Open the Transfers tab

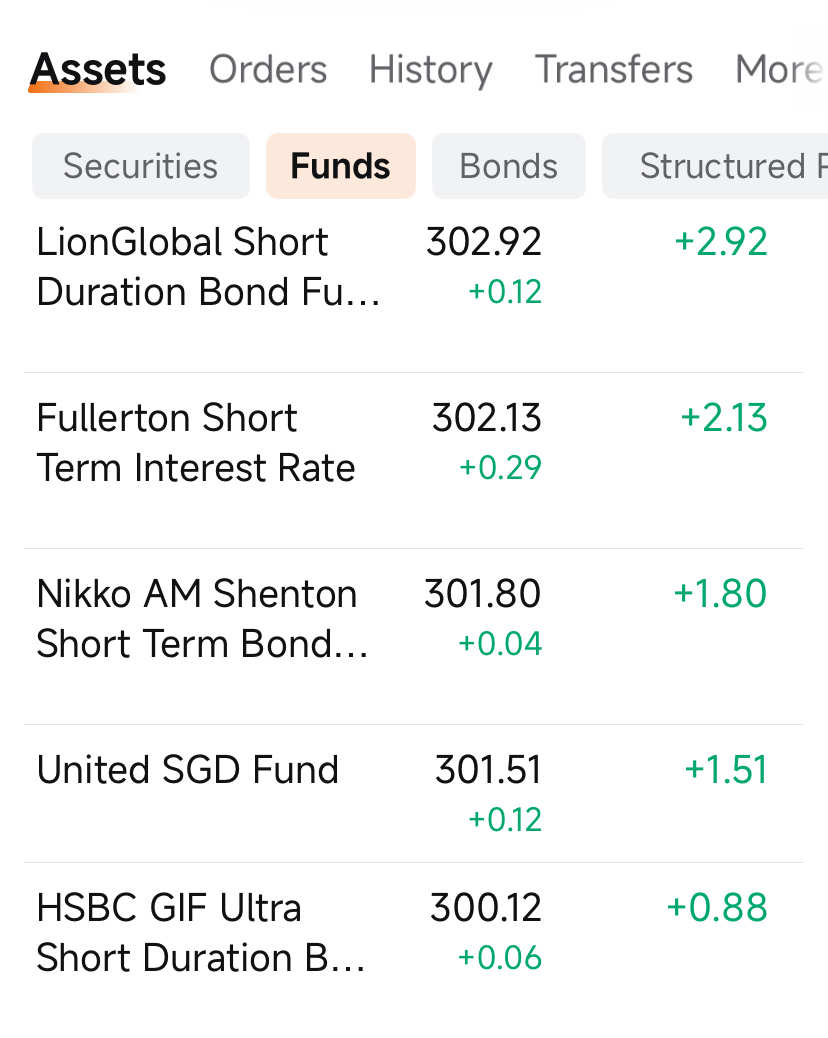[613, 70]
